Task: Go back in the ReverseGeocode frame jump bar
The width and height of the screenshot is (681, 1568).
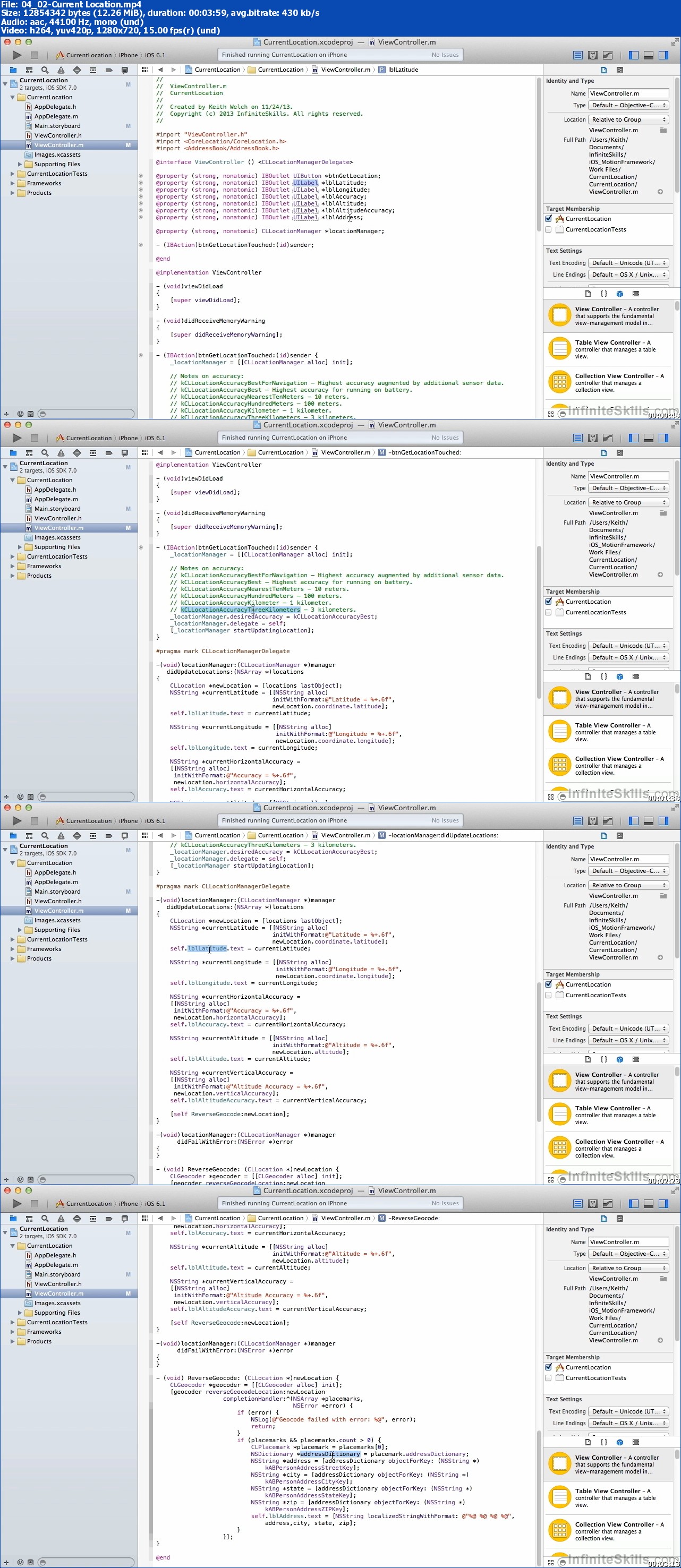Action: tap(160, 1219)
